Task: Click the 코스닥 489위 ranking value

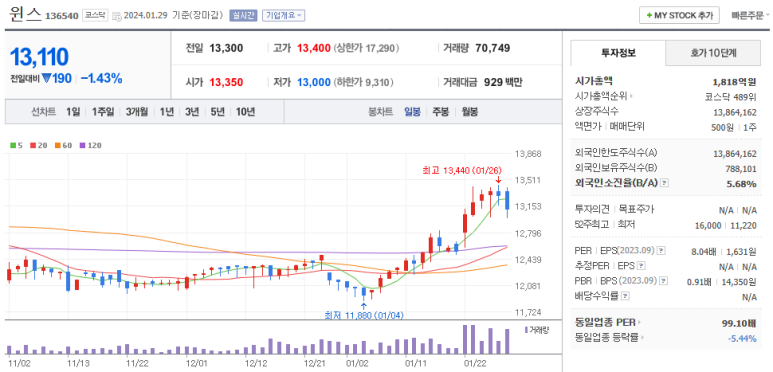Action: [731, 97]
